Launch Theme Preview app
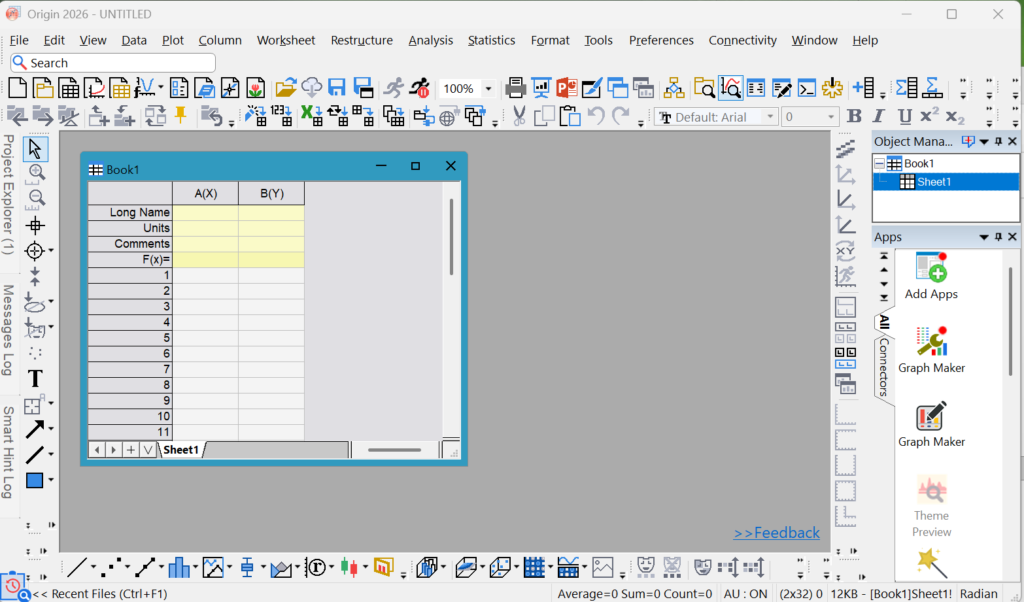The image size is (1024, 602). click(x=931, y=506)
